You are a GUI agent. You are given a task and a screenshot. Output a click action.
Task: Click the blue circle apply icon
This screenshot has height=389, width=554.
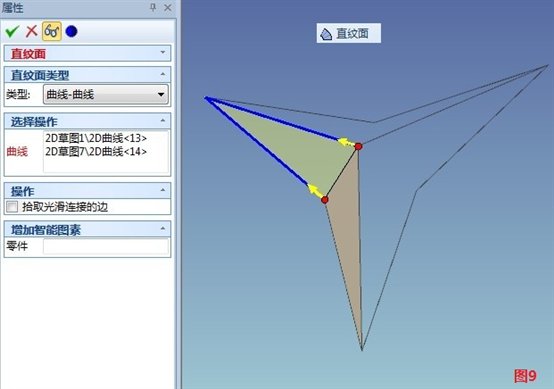pos(71,31)
